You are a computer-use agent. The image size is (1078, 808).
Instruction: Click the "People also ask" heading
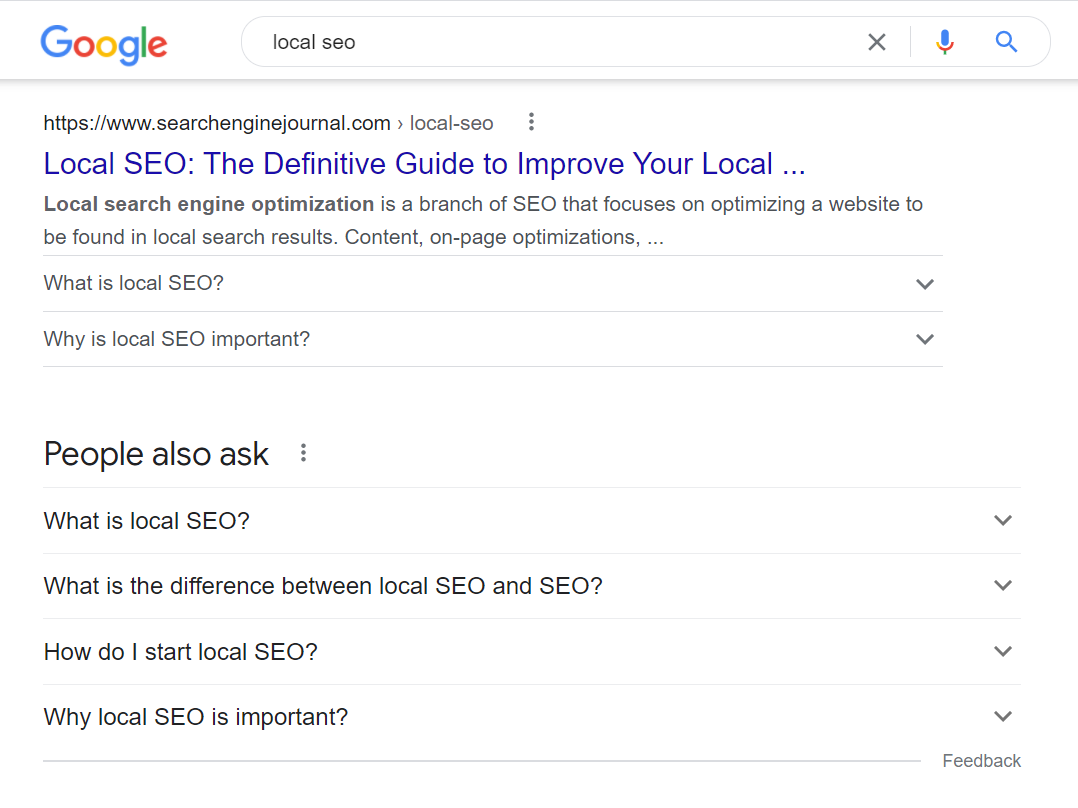pyautogui.click(x=156, y=454)
